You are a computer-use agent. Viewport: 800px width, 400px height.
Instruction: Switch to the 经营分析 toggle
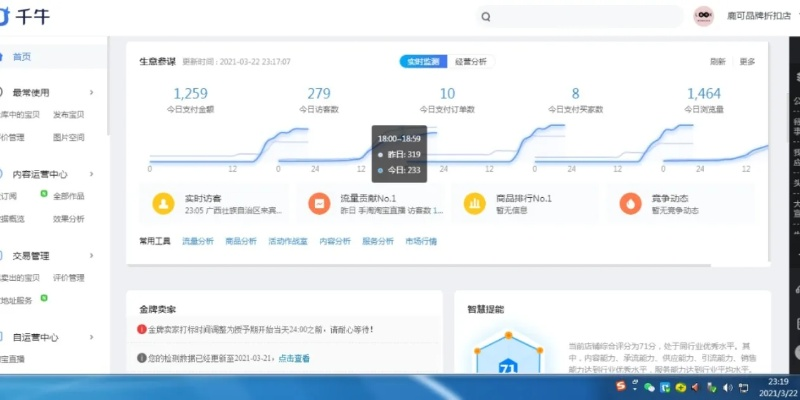click(469, 62)
